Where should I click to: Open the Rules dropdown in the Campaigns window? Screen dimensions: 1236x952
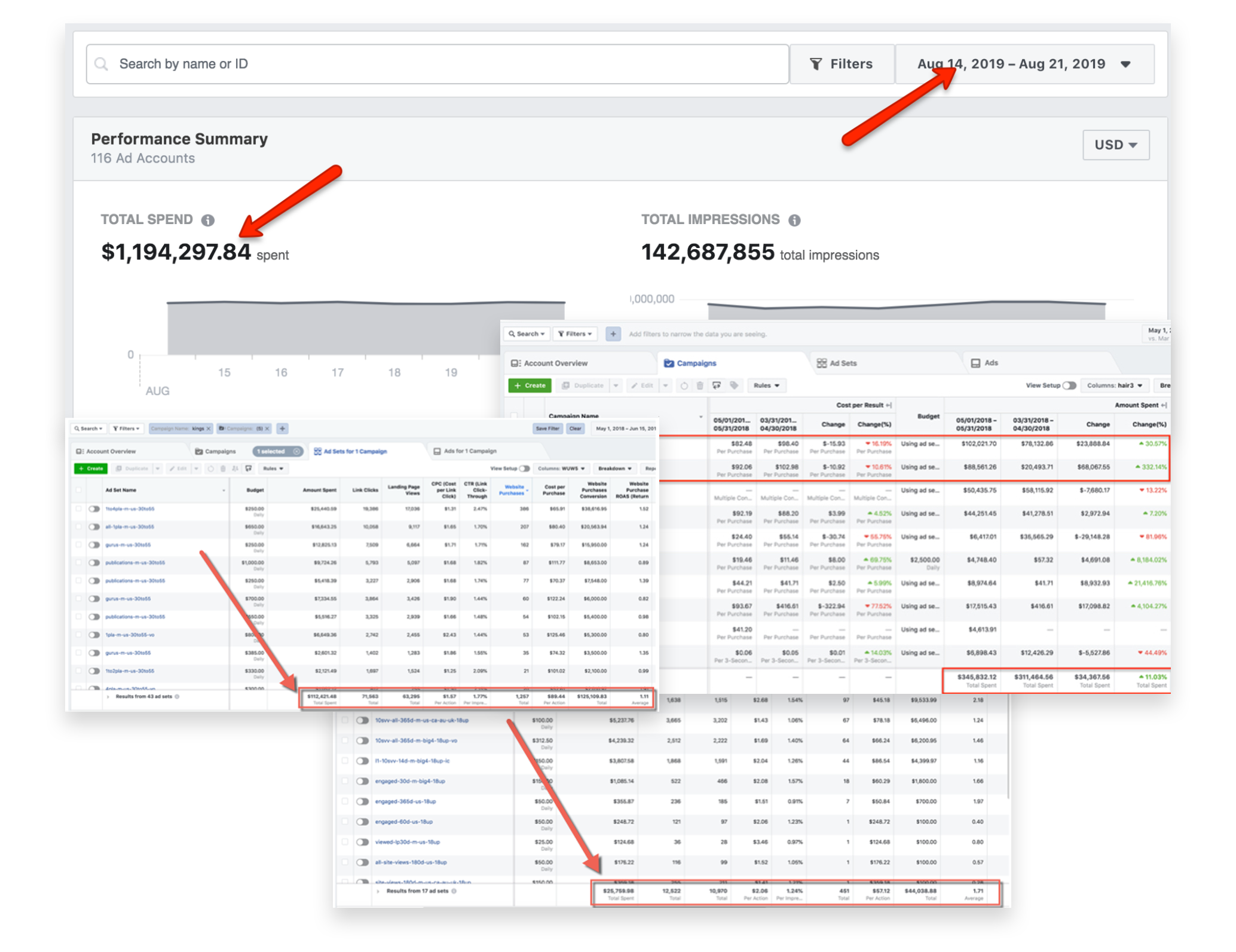(766, 385)
